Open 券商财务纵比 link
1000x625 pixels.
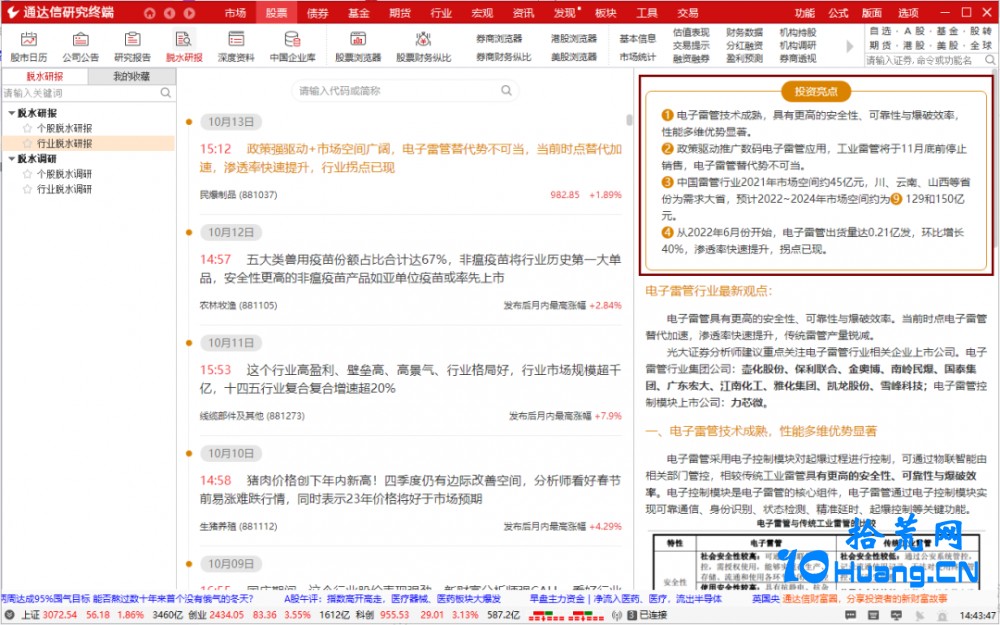[503, 57]
